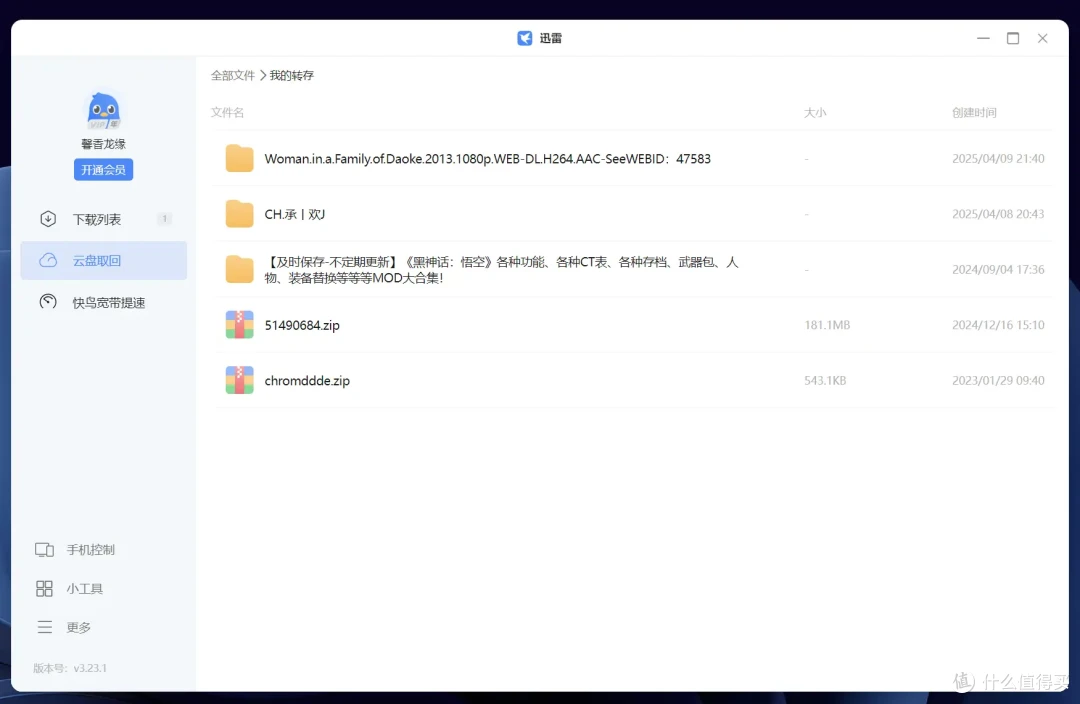1080x704 pixels.
Task: Click the date 2023/01/29 09:40
Action: [x=998, y=380]
